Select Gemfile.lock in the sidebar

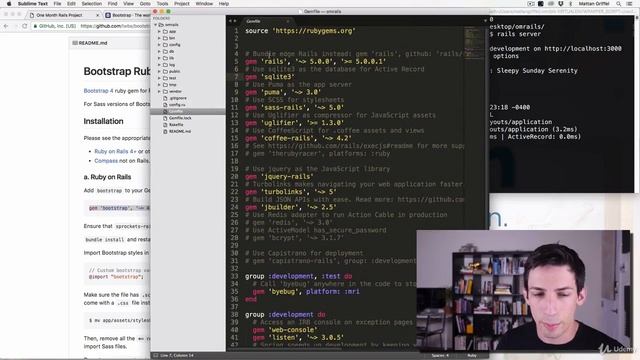pyautogui.click(x=180, y=118)
